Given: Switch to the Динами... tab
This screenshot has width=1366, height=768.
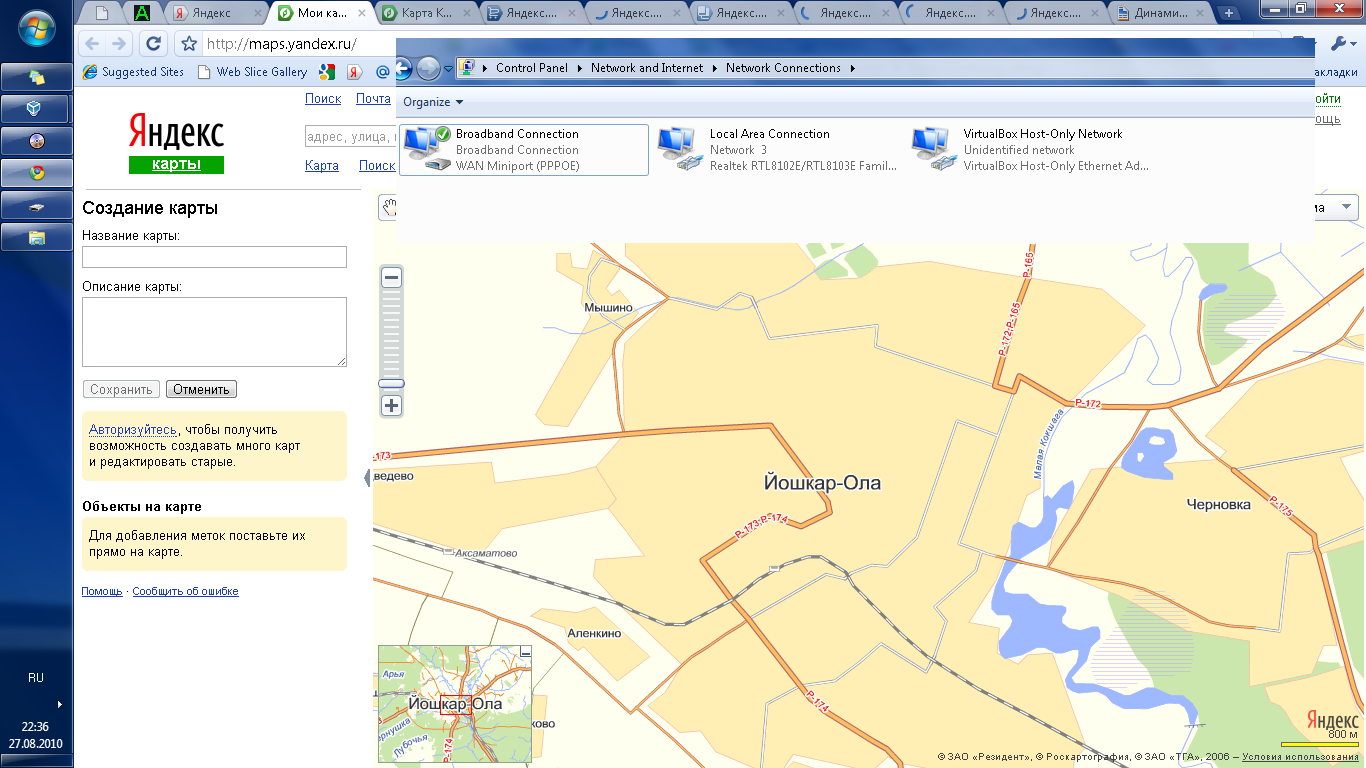Looking at the screenshot, I should [1162, 13].
